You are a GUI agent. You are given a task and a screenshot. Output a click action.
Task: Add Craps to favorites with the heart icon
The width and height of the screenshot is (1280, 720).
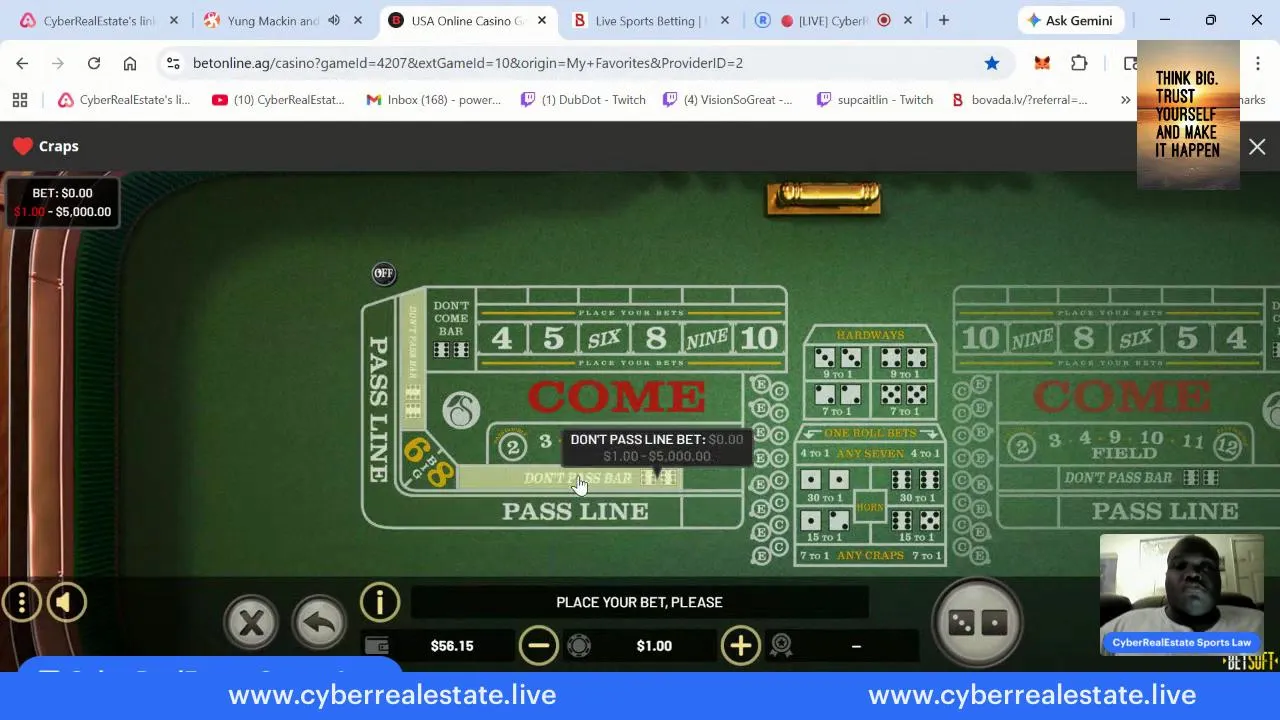[23, 146]
